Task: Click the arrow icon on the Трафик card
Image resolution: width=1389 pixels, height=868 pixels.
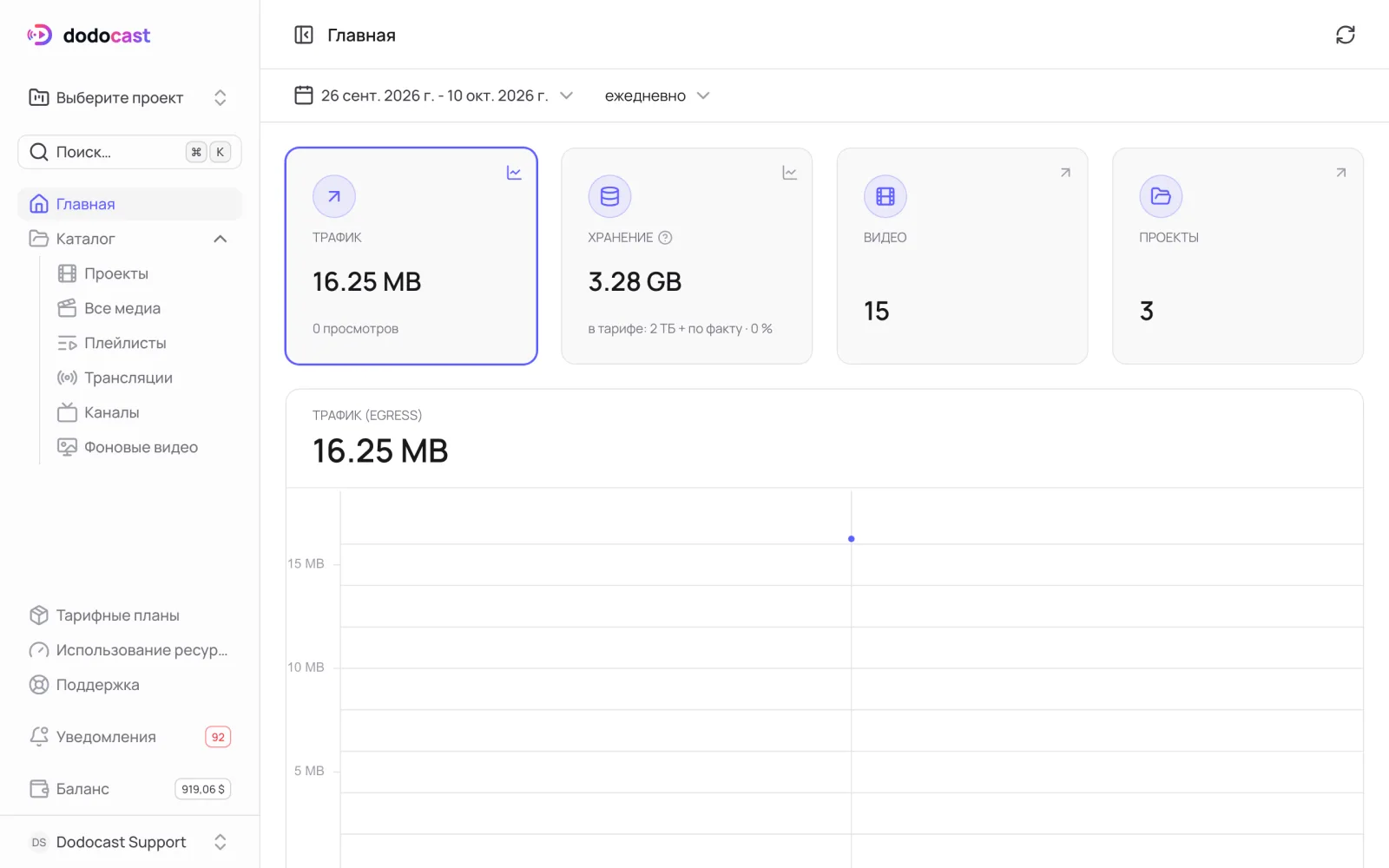Action: coord(334,196)
